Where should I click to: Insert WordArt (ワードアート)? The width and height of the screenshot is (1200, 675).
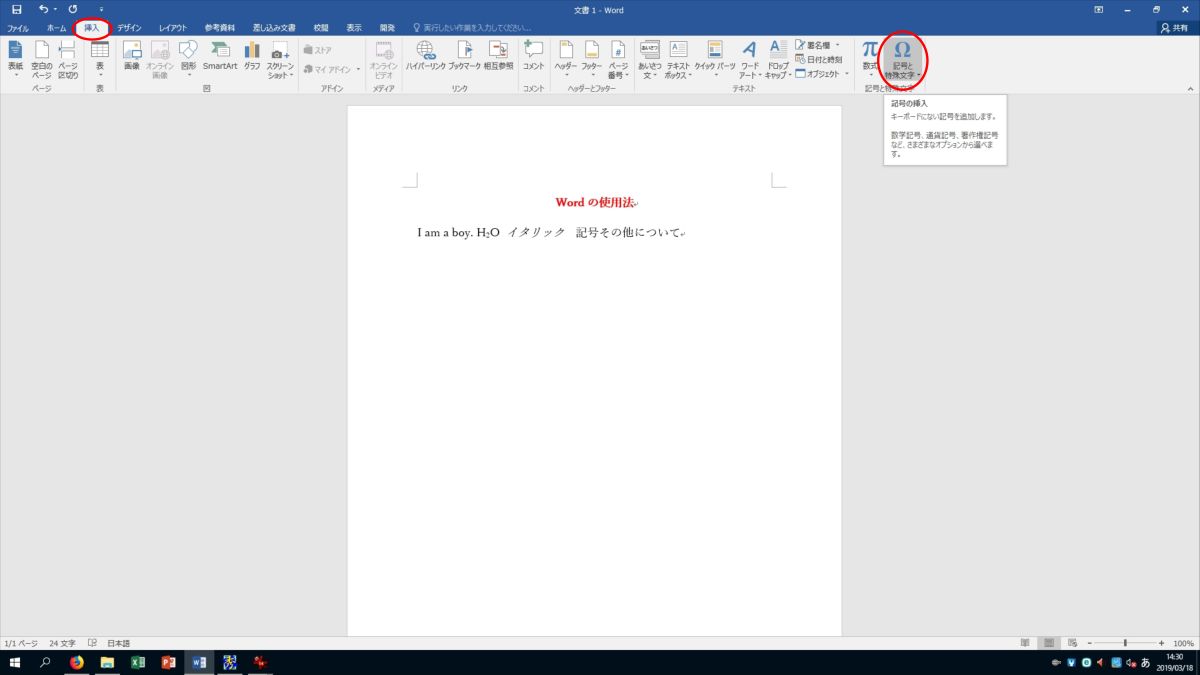(750, 60)
